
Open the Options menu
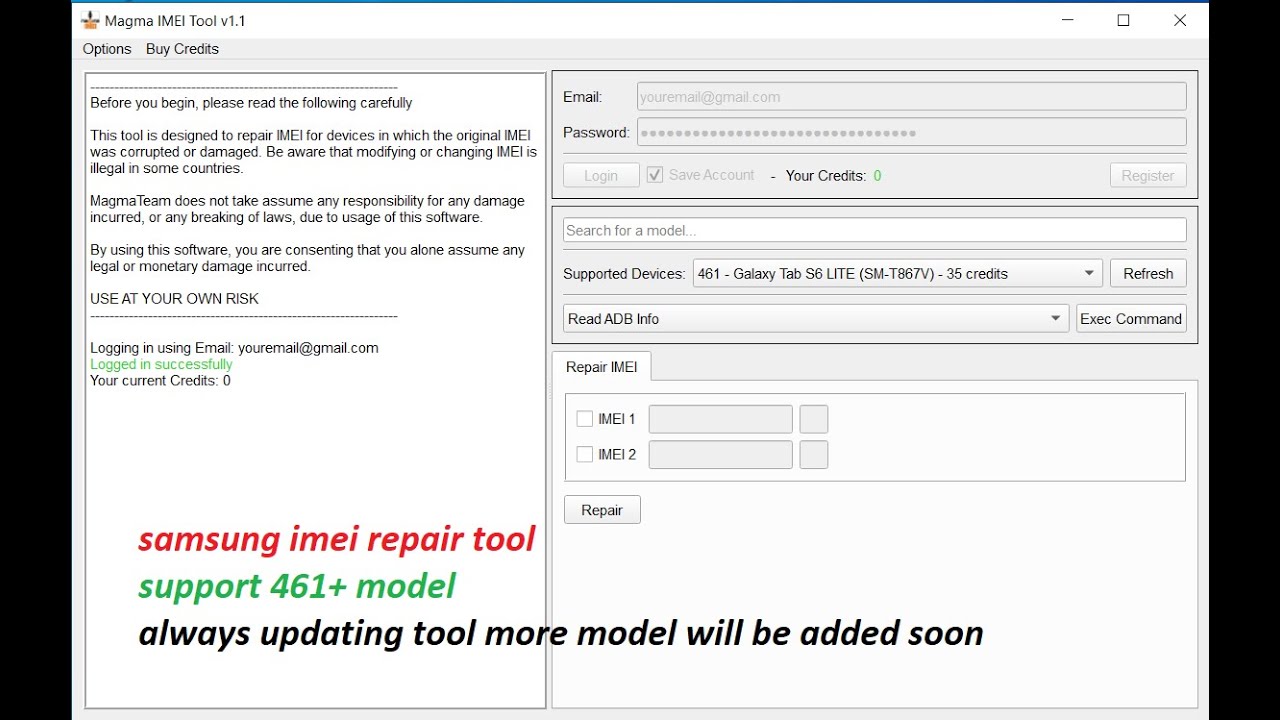tap(107, 49)
